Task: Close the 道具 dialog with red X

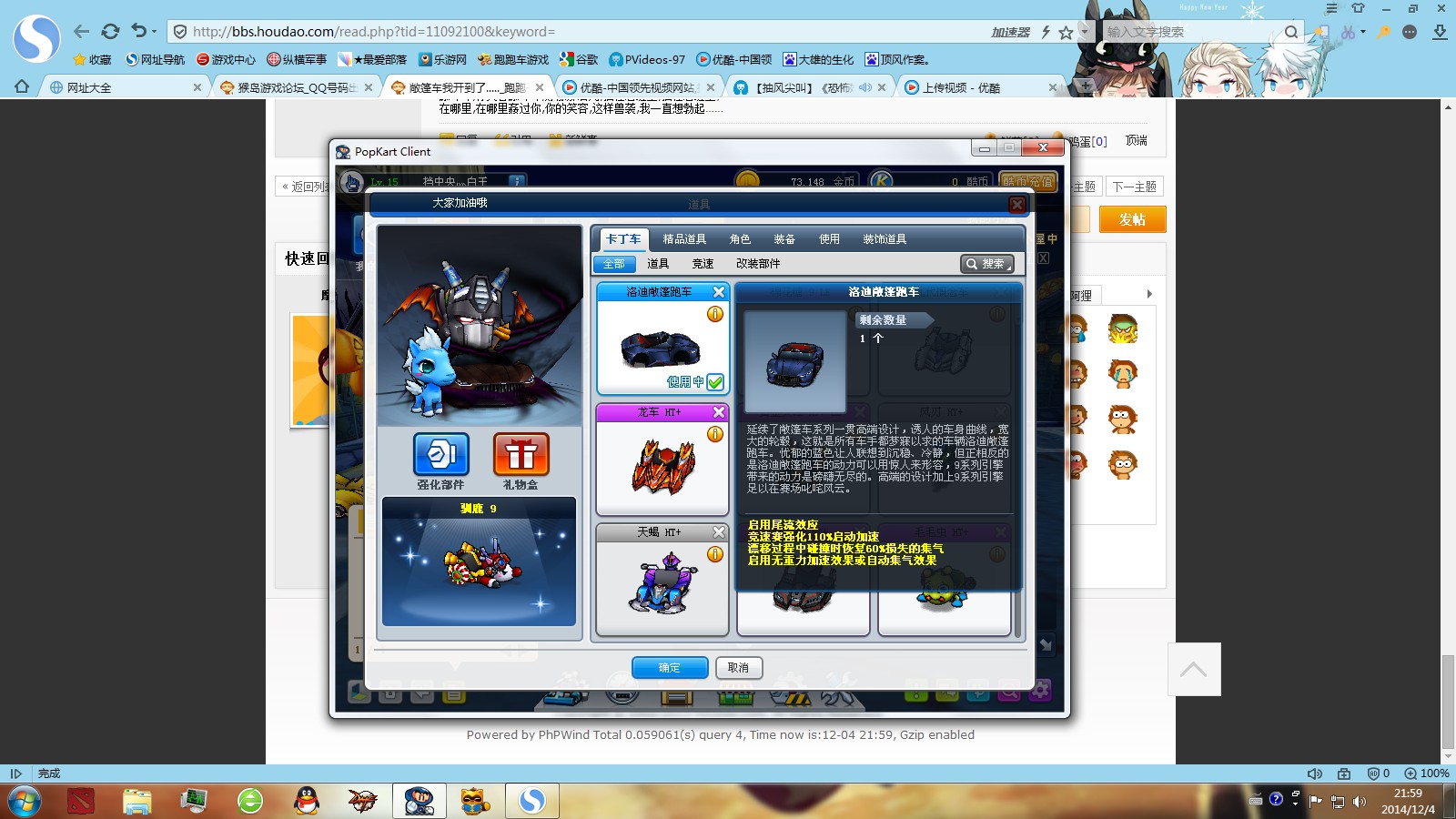Action: (x=1017, y=205)
